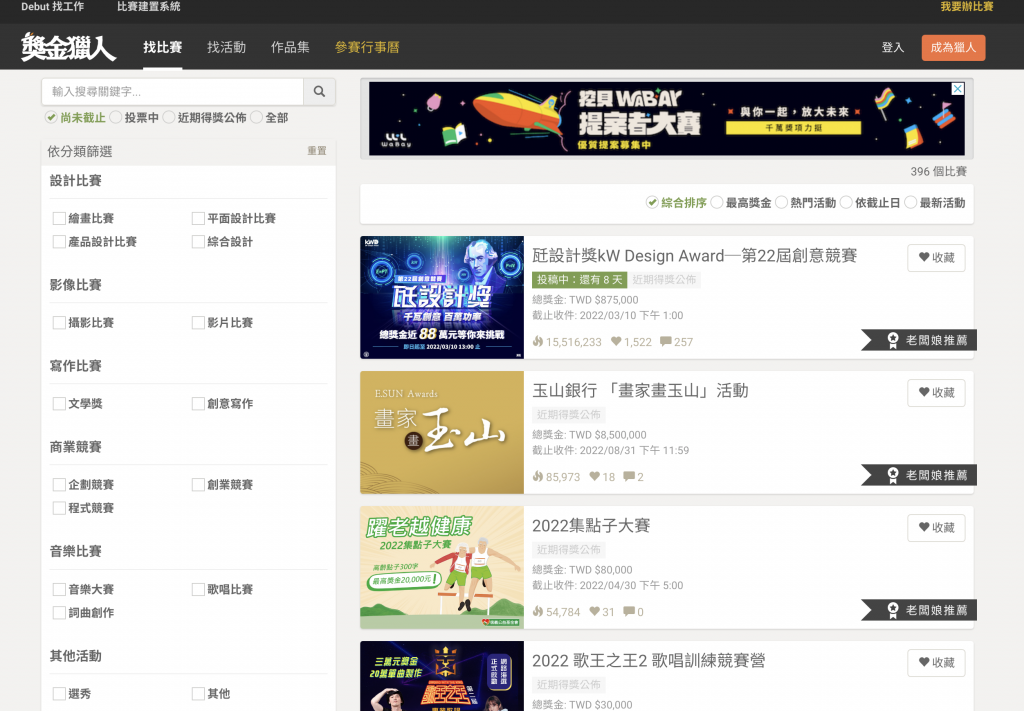Screen dimensions: 1024x711
Task: Click the fire views icon for 瓩設計獎
Action: 537,341
